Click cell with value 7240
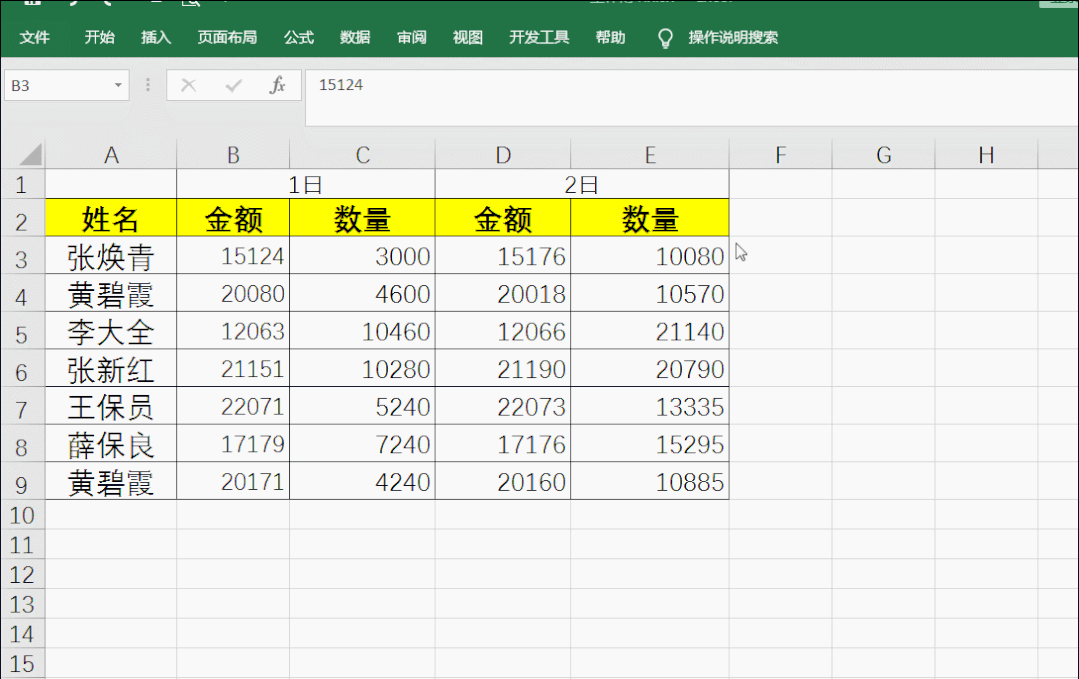 pos(363,443)
